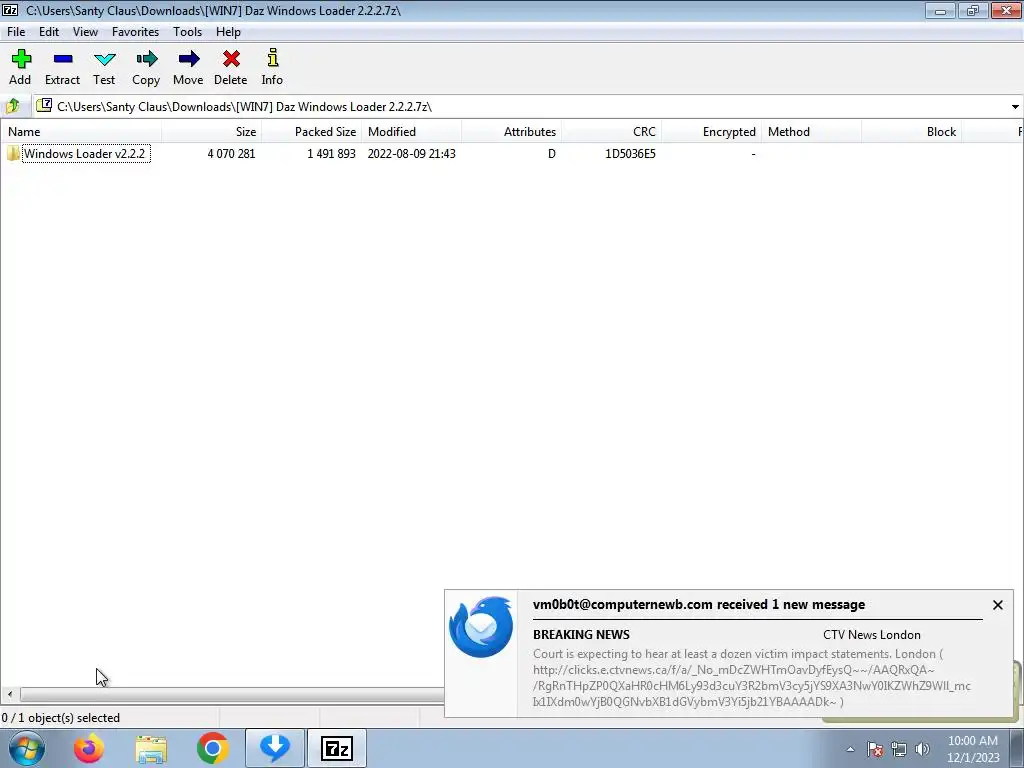The height and width of the screenshot is (768, 1024).
Task: Sort by the CRC column header
Action: point(611,131)
